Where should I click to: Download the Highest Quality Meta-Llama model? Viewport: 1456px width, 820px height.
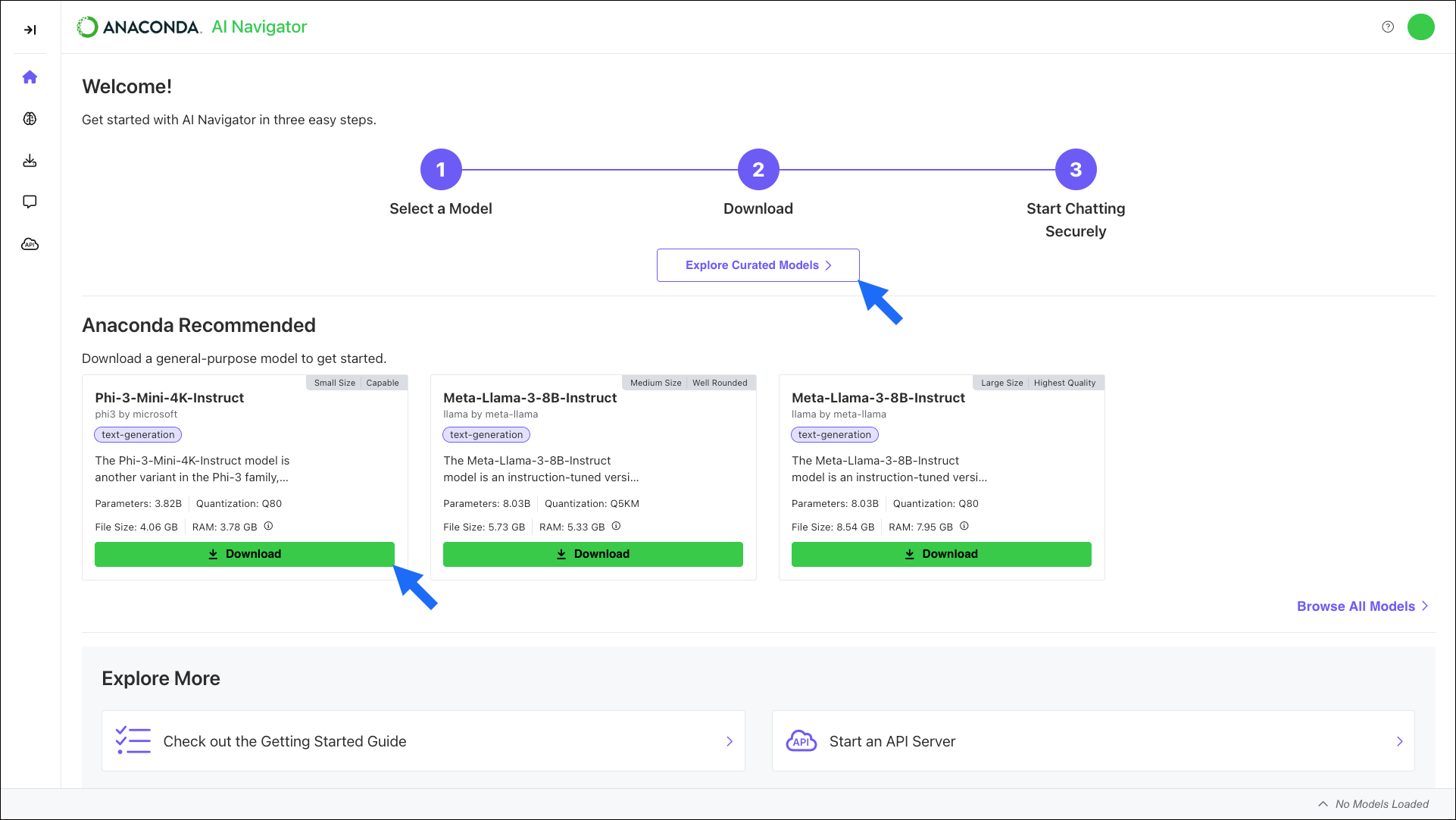click(x=941, y=554)
